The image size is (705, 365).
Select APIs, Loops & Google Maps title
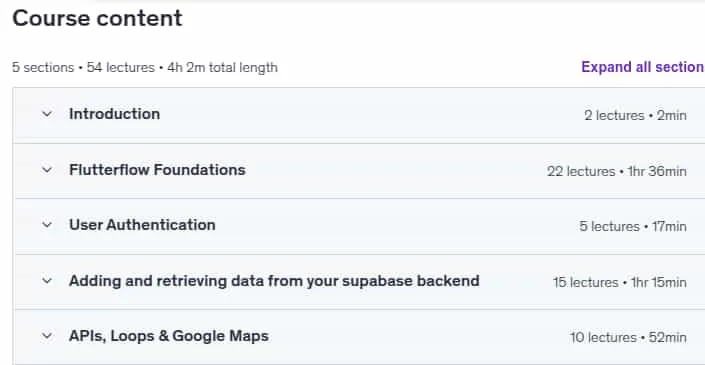[x=169, y=336]
